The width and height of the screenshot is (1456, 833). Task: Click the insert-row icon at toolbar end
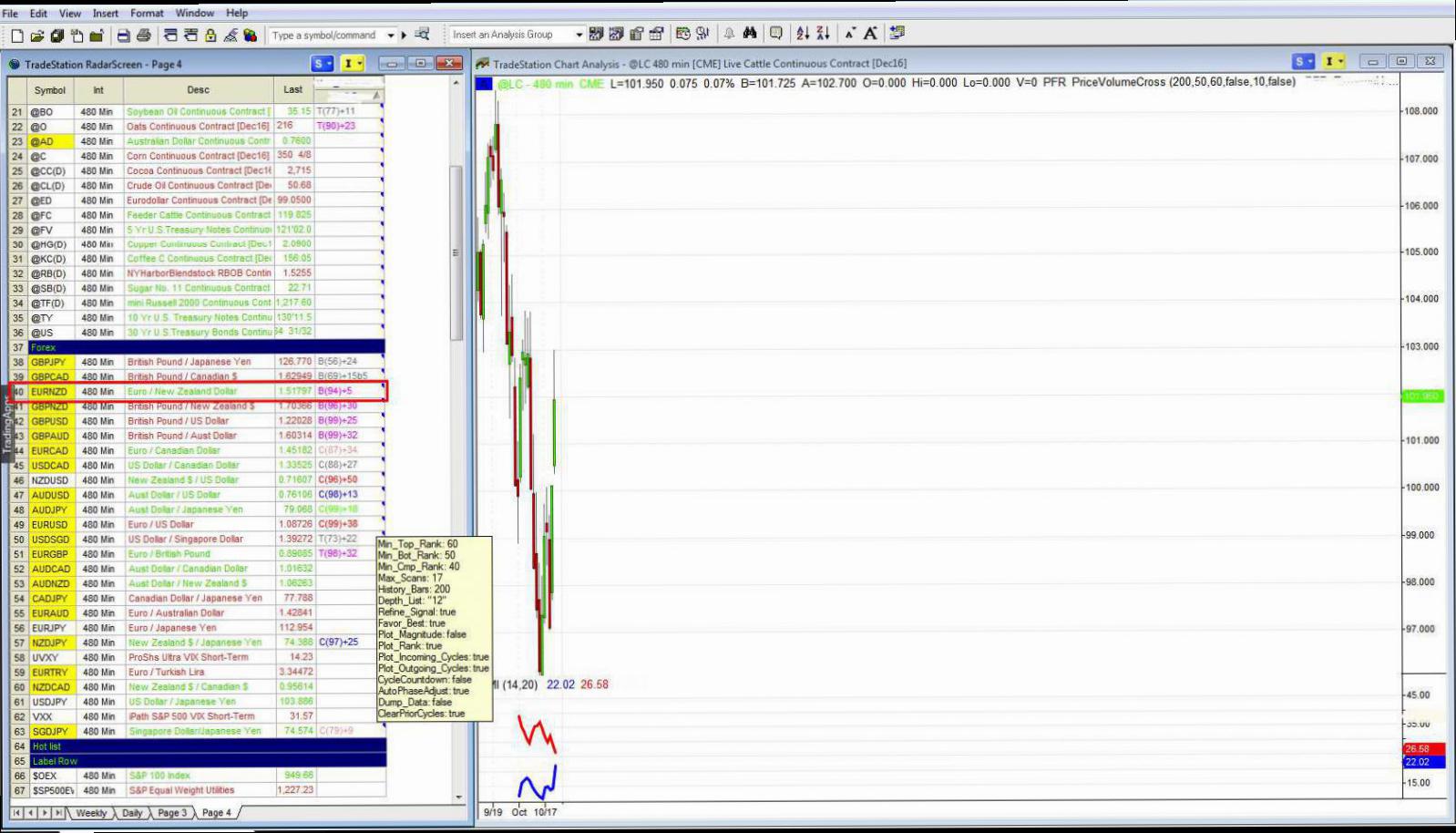pyautogui.click(x=897, y=34)
